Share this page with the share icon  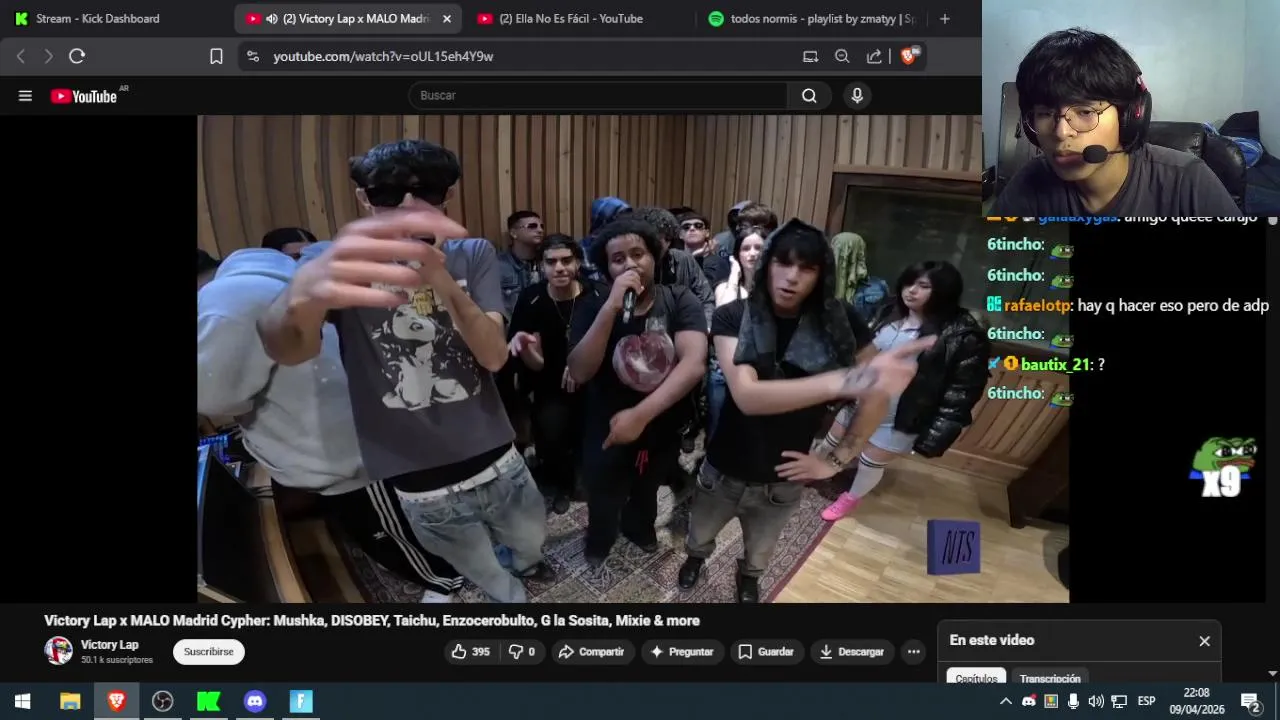point(874,56)
